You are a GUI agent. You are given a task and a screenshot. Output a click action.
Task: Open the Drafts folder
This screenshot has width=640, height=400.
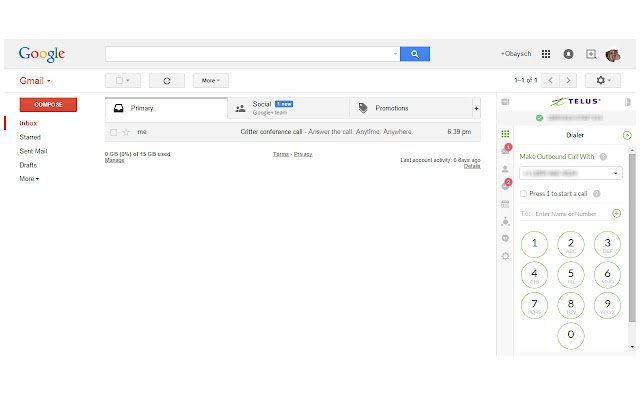click(x=28, y=165)
